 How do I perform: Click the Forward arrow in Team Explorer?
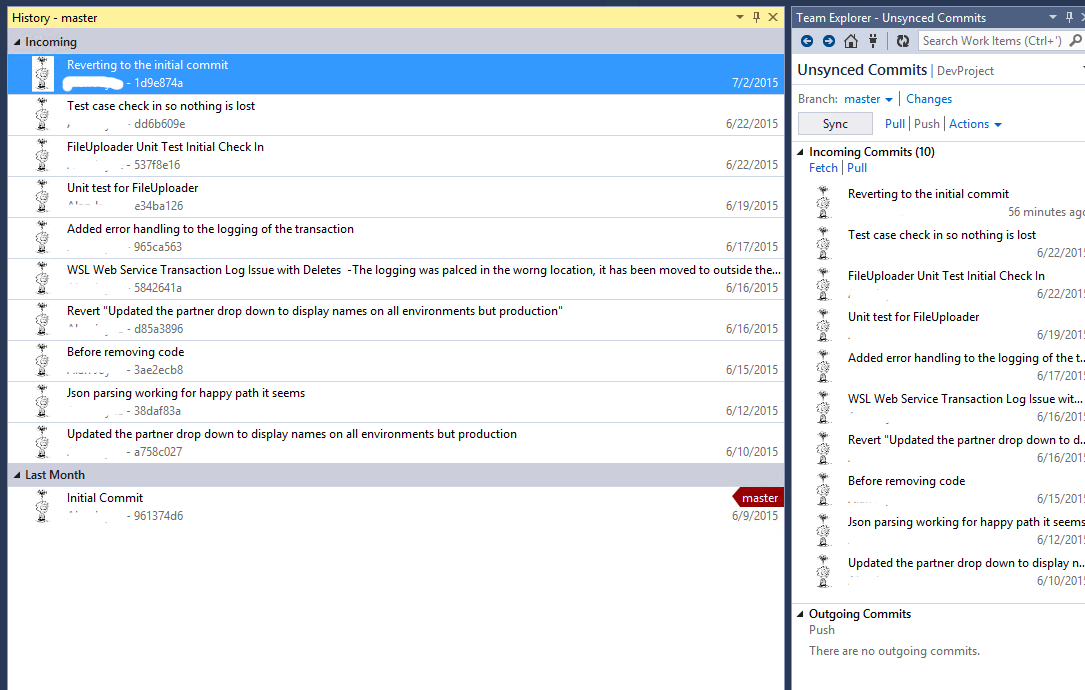coord(828,41)
